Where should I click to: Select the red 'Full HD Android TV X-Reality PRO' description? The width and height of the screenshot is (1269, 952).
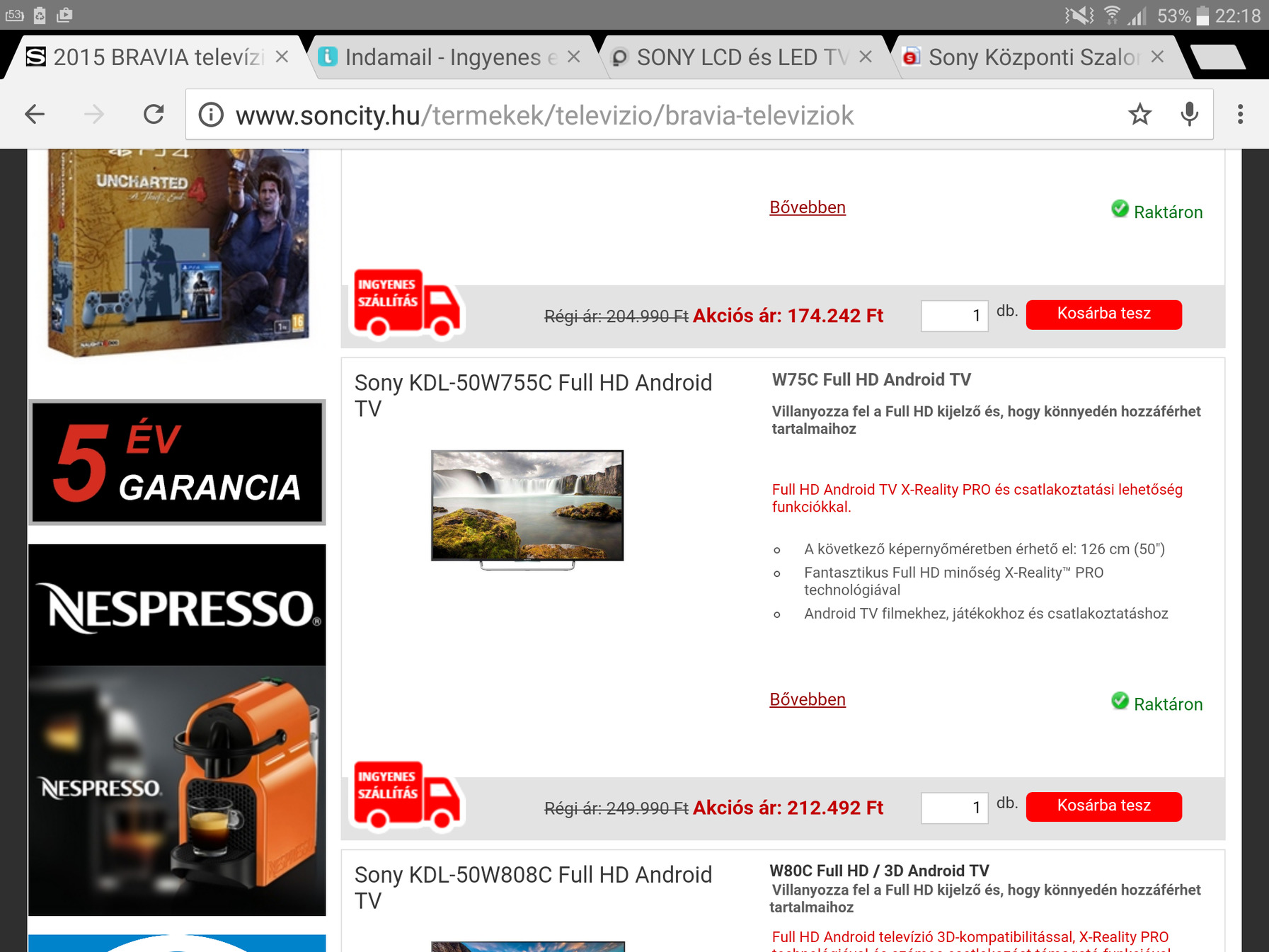pos(977,498)
